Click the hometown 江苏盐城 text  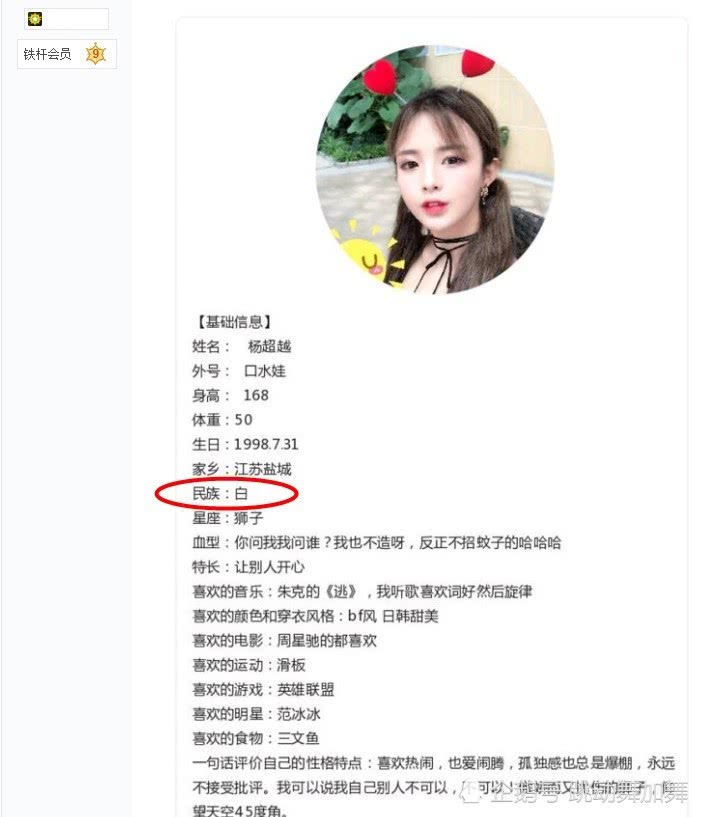tap(263, 469)
